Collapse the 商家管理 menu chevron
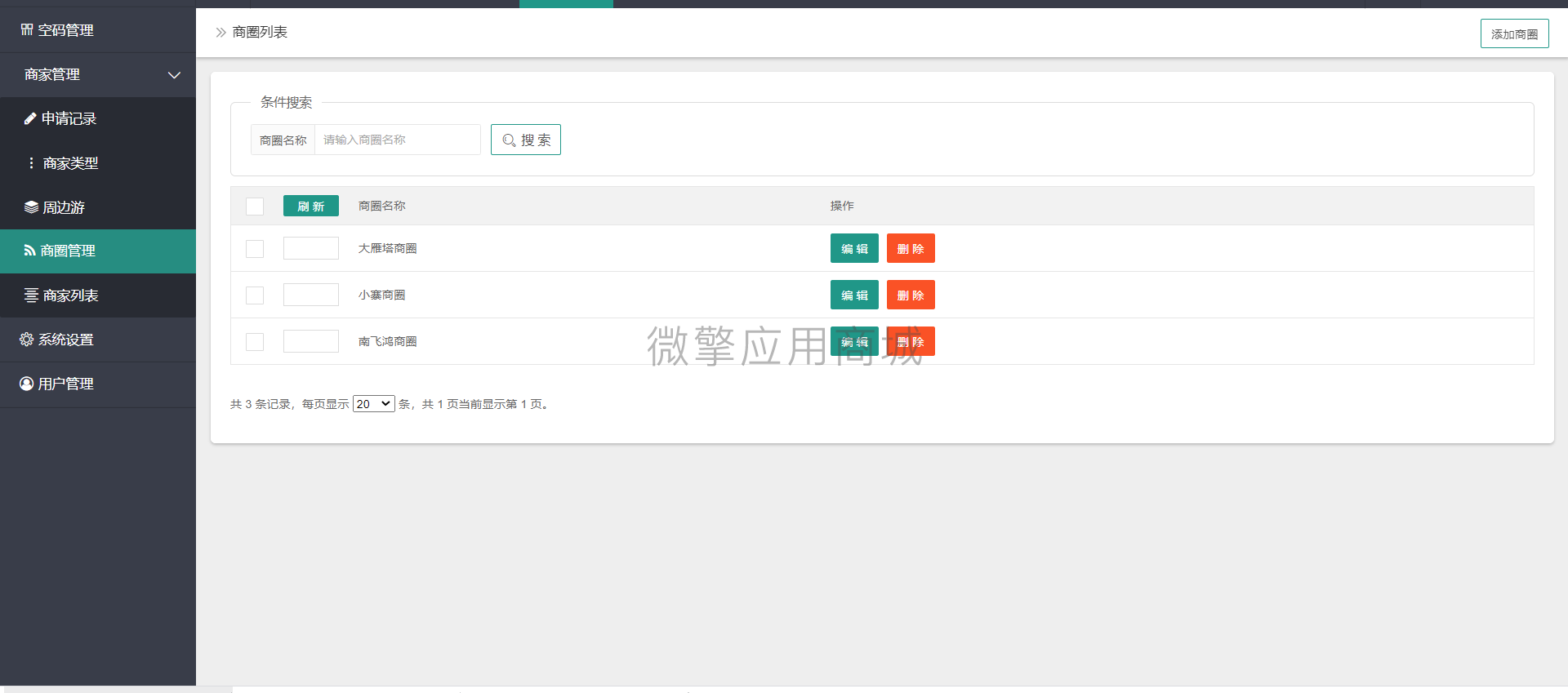The width and height of the screenshot is (1568, 693). point(174,75)
